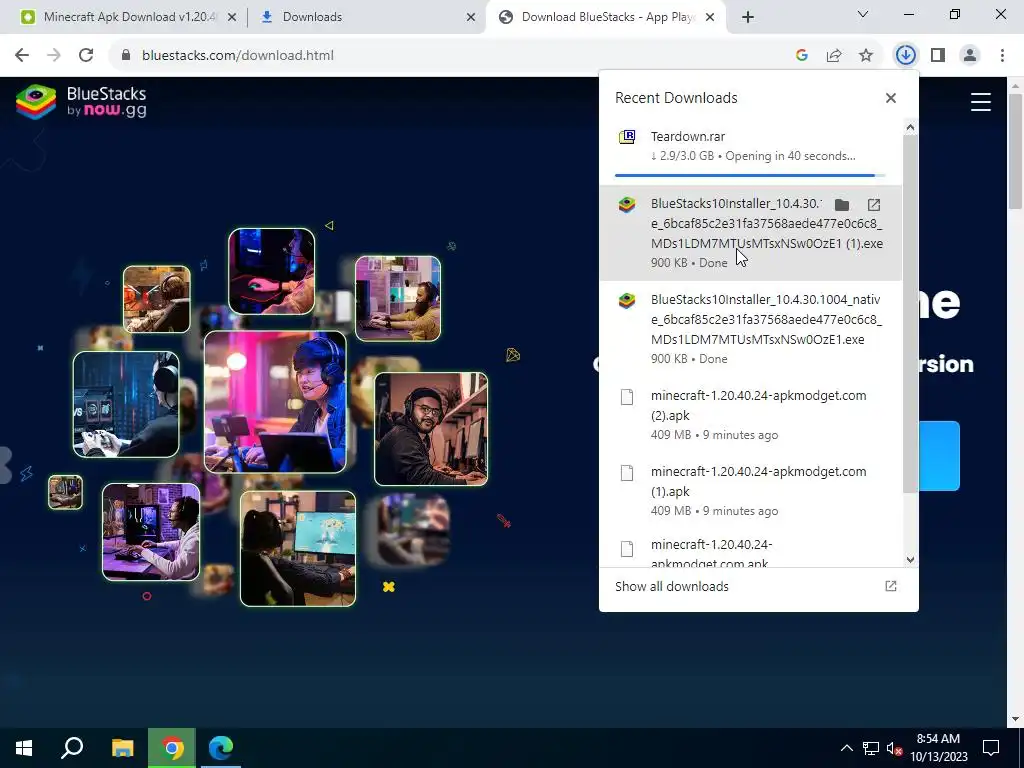The width and height of the screenshot is (1024, 768).
Task: Open BlueStacks installer (1) file now
Action: tap(874, 205)
